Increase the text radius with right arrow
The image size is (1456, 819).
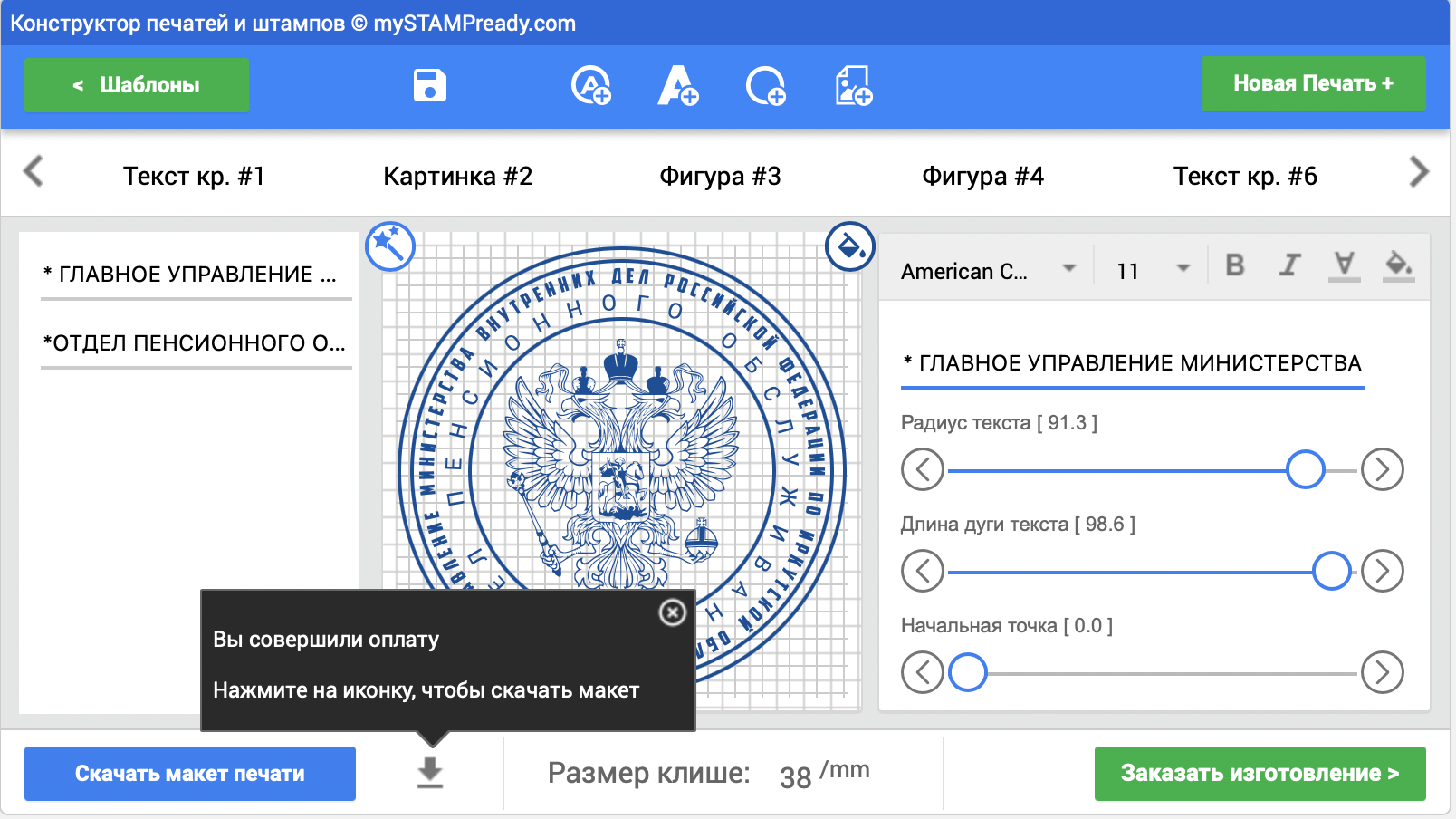1383,469
